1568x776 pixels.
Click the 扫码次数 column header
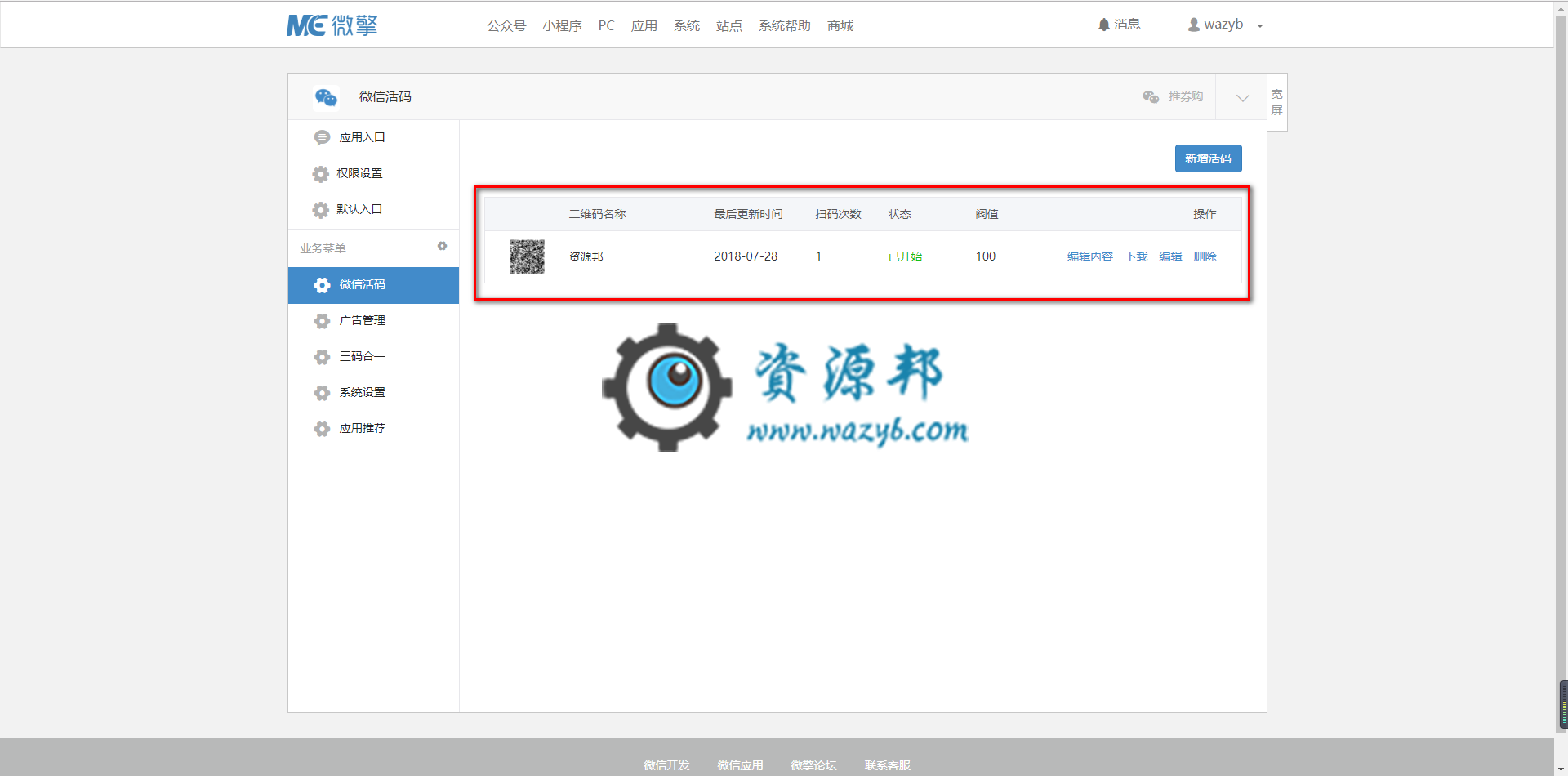(x=838, y=214)
